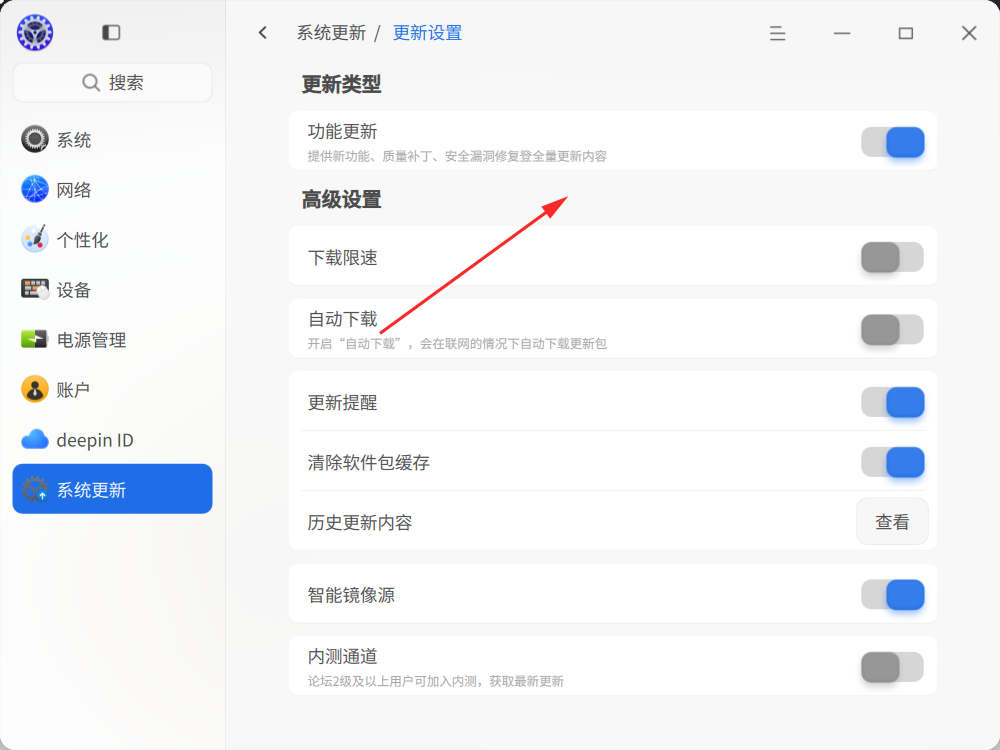Click the 自动下载 label
This screenshot has height=750, width=1000.
(342, 319)
